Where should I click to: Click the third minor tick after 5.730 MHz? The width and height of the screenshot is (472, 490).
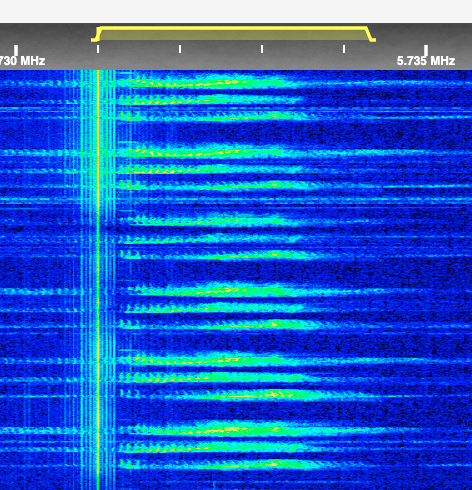click(262, 49)
